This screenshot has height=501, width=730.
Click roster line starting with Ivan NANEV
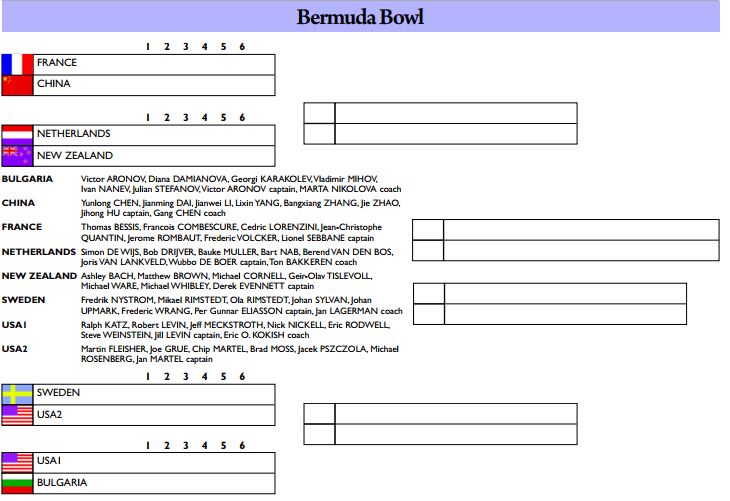(241, 189)
